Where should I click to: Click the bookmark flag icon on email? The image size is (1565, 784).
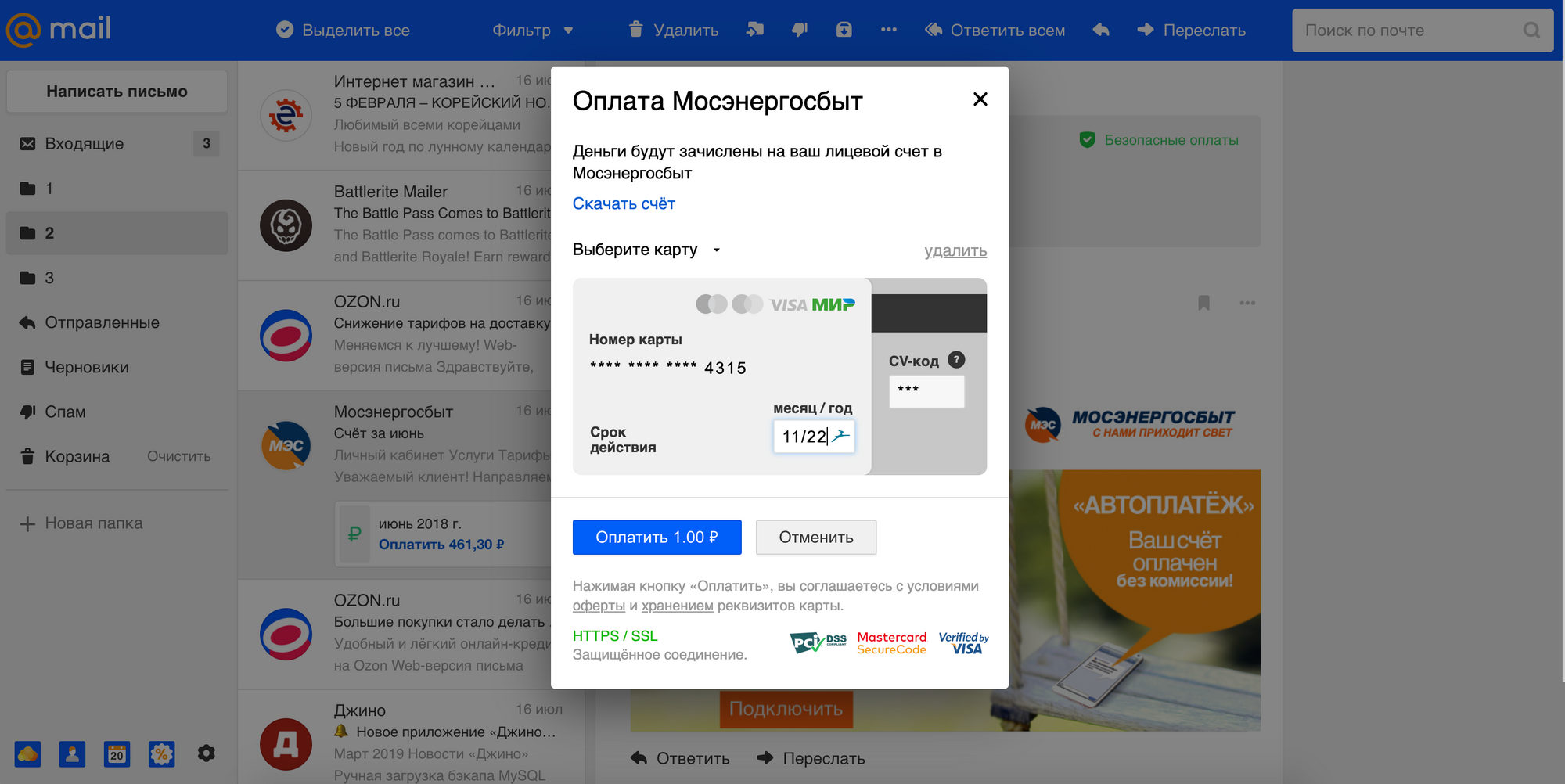click(x=1203, y=303)
